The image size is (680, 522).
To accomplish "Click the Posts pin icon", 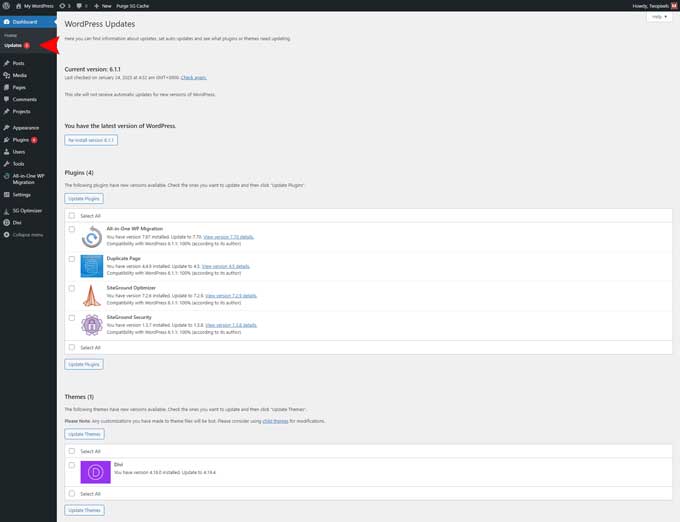I will [x=7, y=63].
